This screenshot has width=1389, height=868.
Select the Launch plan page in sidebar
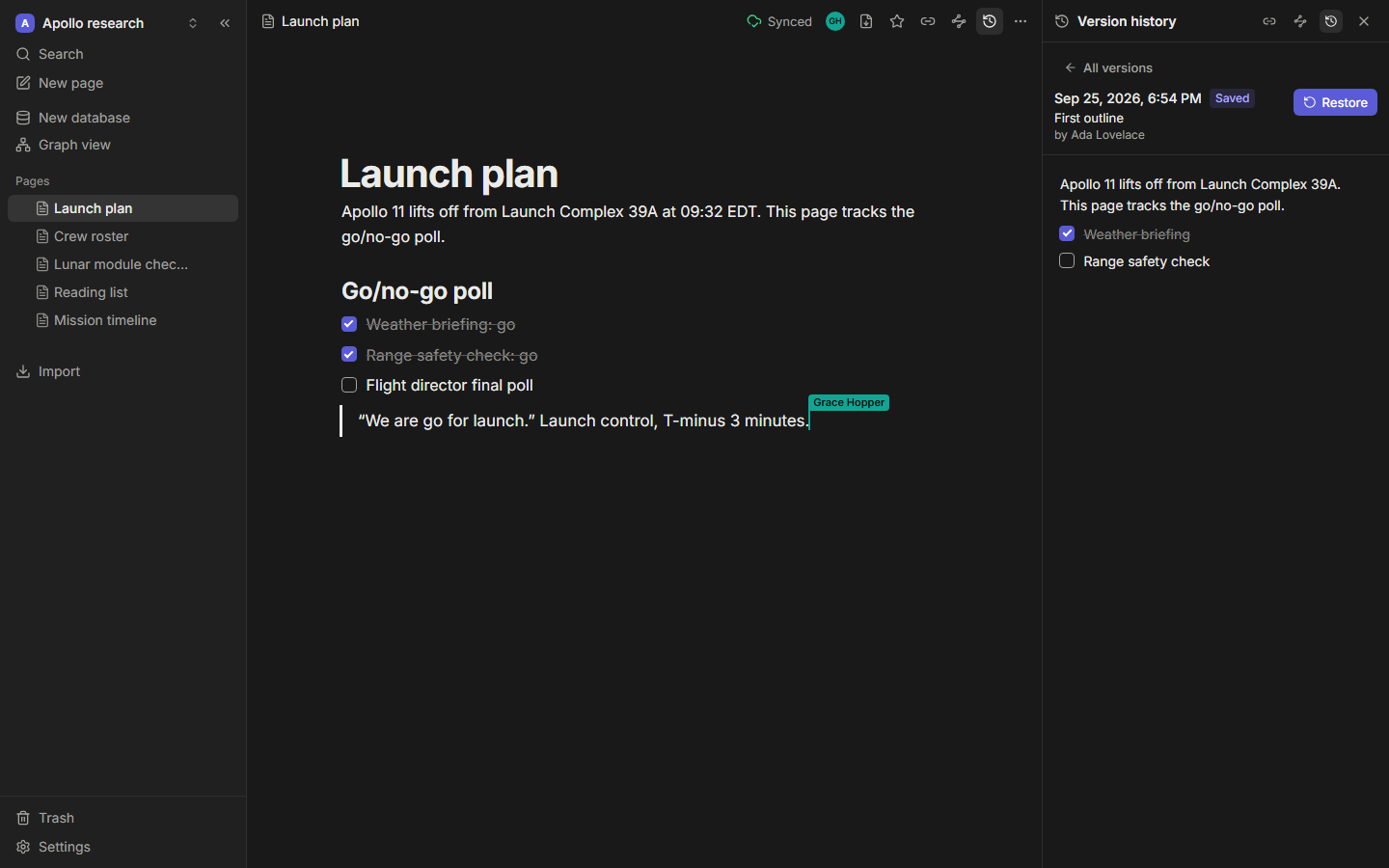coord(123,208)
